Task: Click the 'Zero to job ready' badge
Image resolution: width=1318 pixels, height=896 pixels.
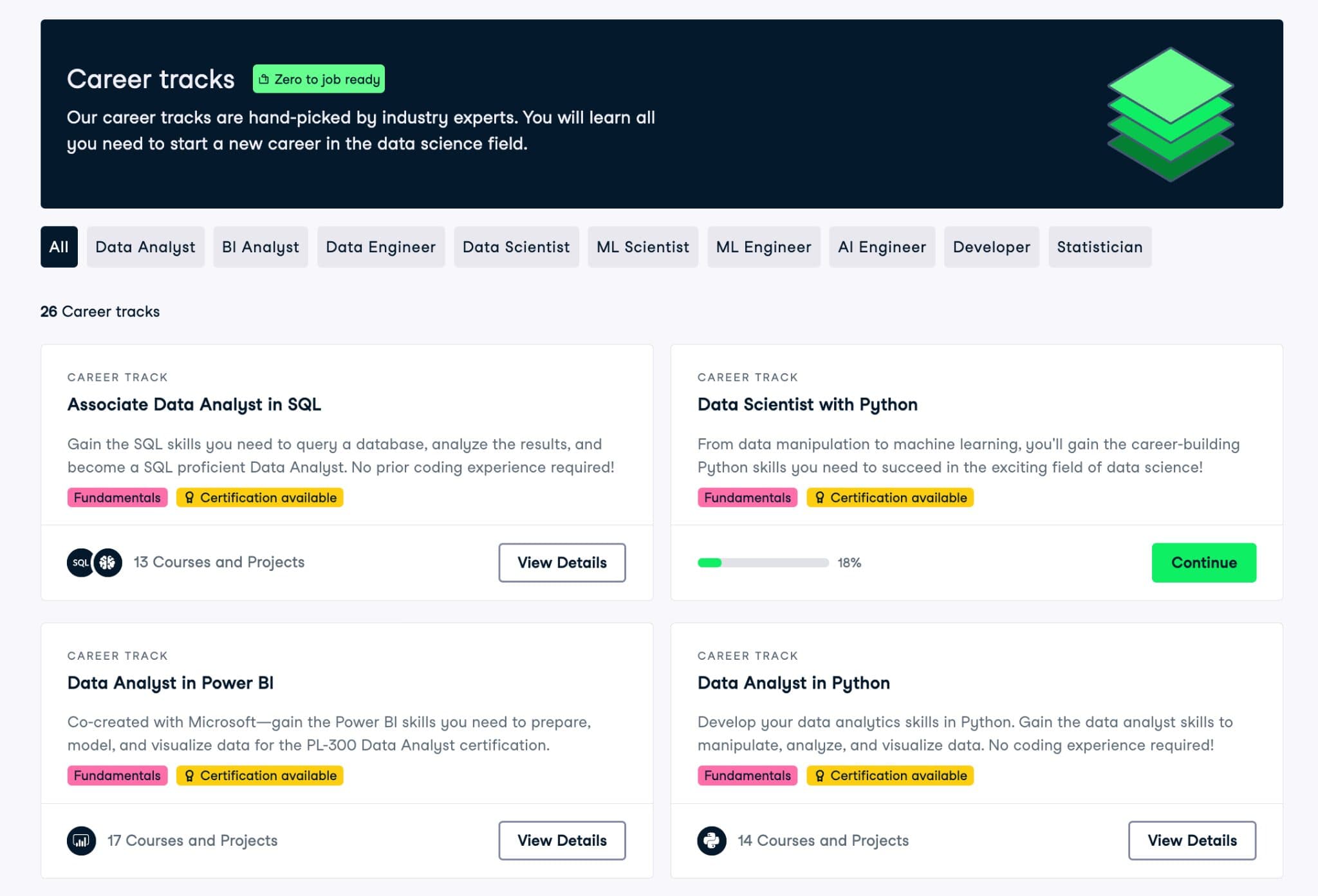Action: 319,79
